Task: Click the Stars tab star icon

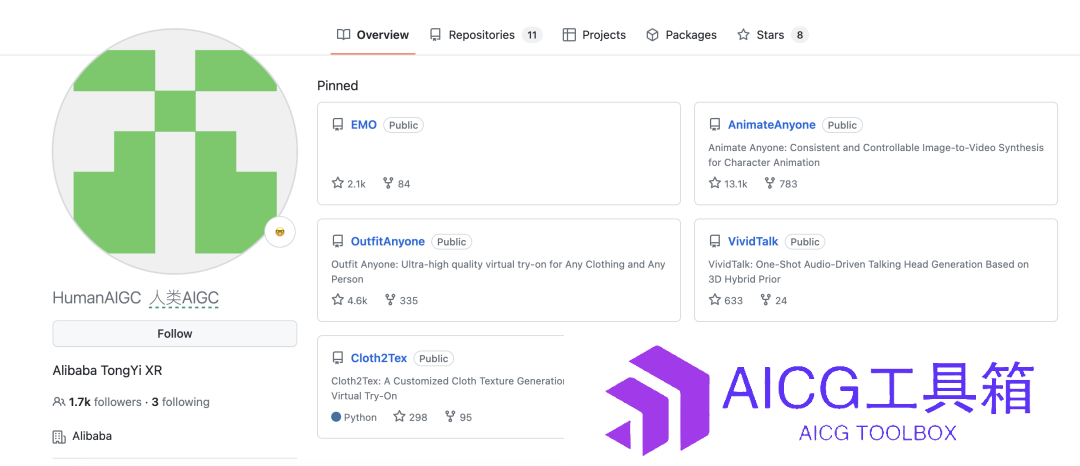Action: click(x=743, y=34)
